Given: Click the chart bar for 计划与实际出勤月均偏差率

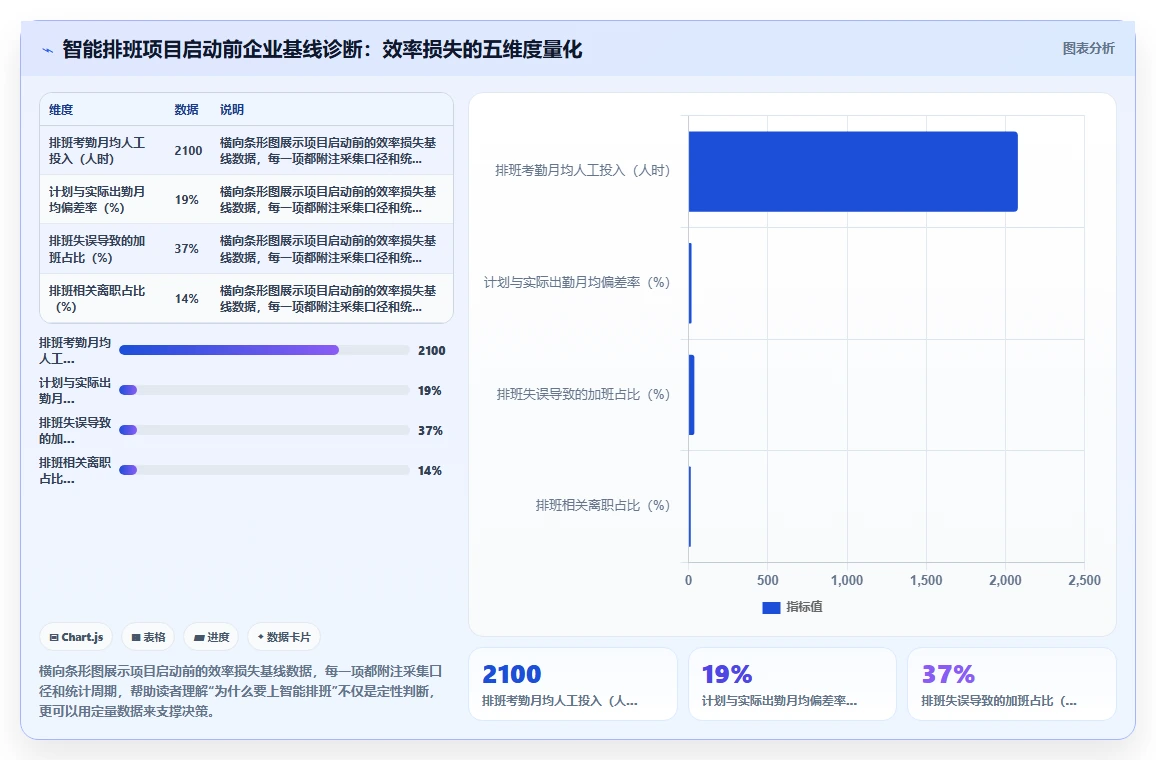Looking at the screenshot, I should pos(690,283).
